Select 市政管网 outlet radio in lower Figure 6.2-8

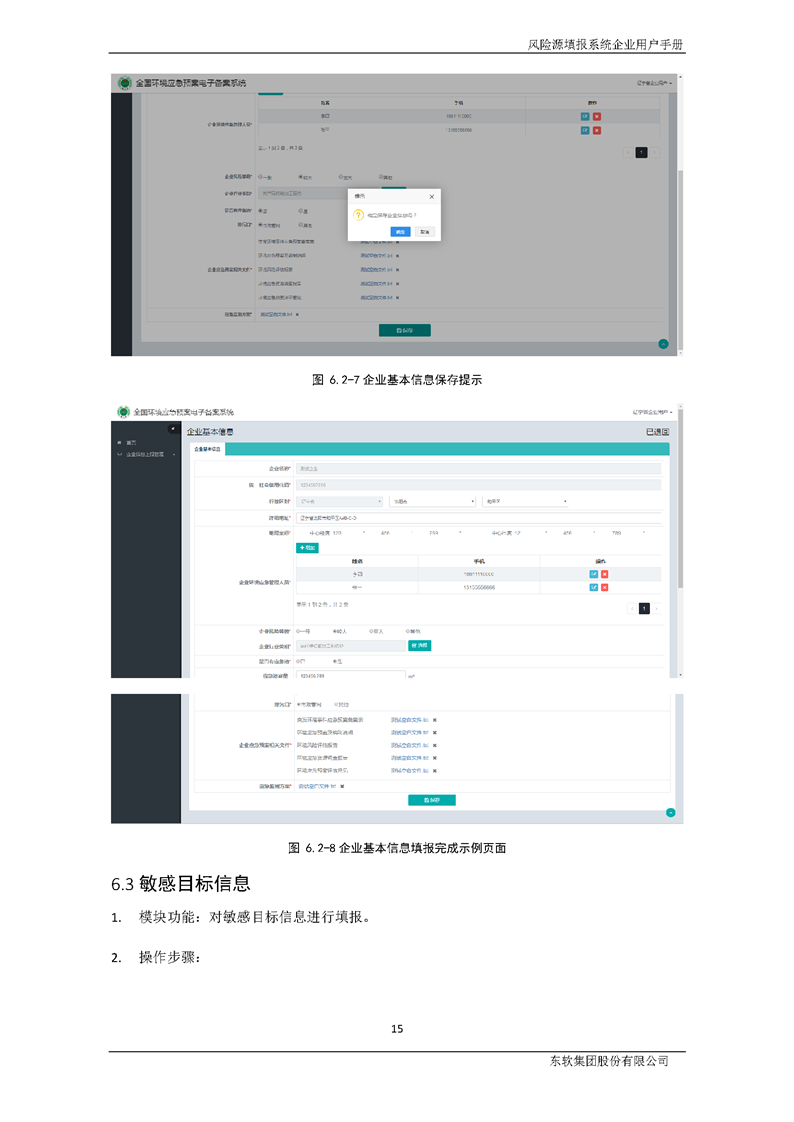(299, 705)
